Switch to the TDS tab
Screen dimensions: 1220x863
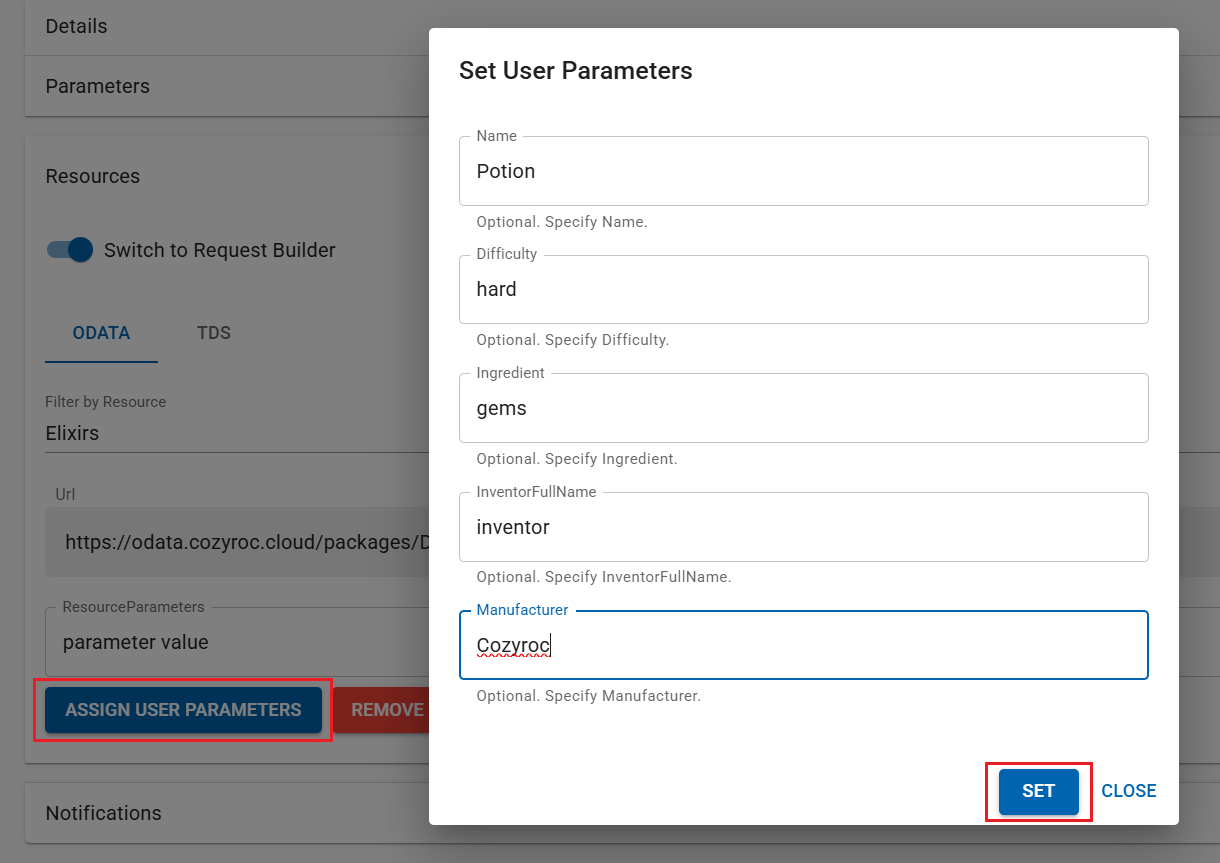coord(214,333)
